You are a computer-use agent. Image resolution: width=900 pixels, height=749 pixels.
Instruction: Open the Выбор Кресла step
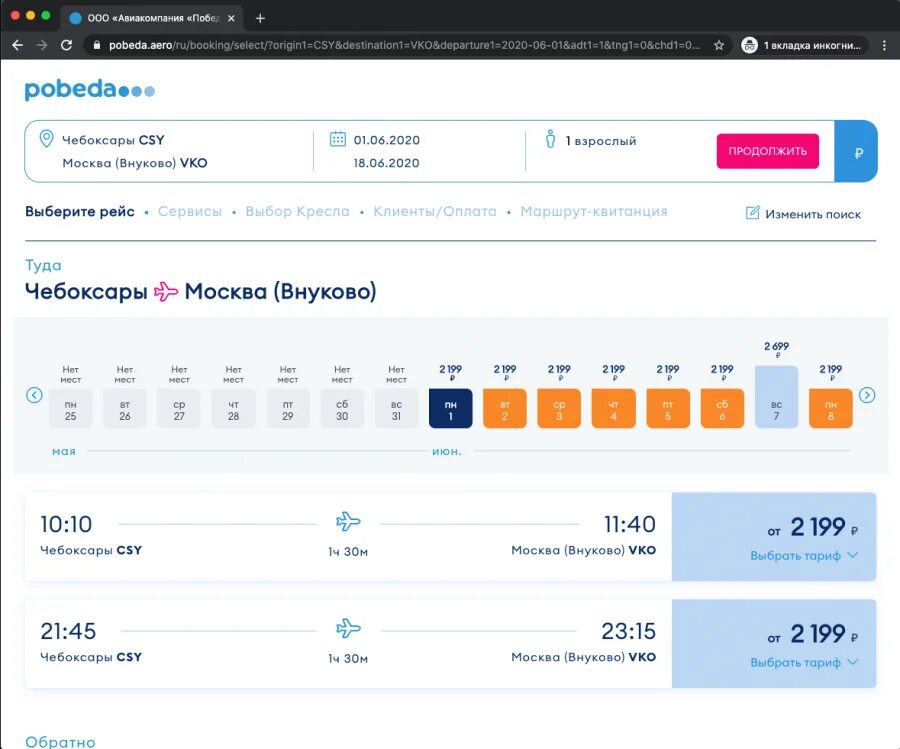point(297,212)
